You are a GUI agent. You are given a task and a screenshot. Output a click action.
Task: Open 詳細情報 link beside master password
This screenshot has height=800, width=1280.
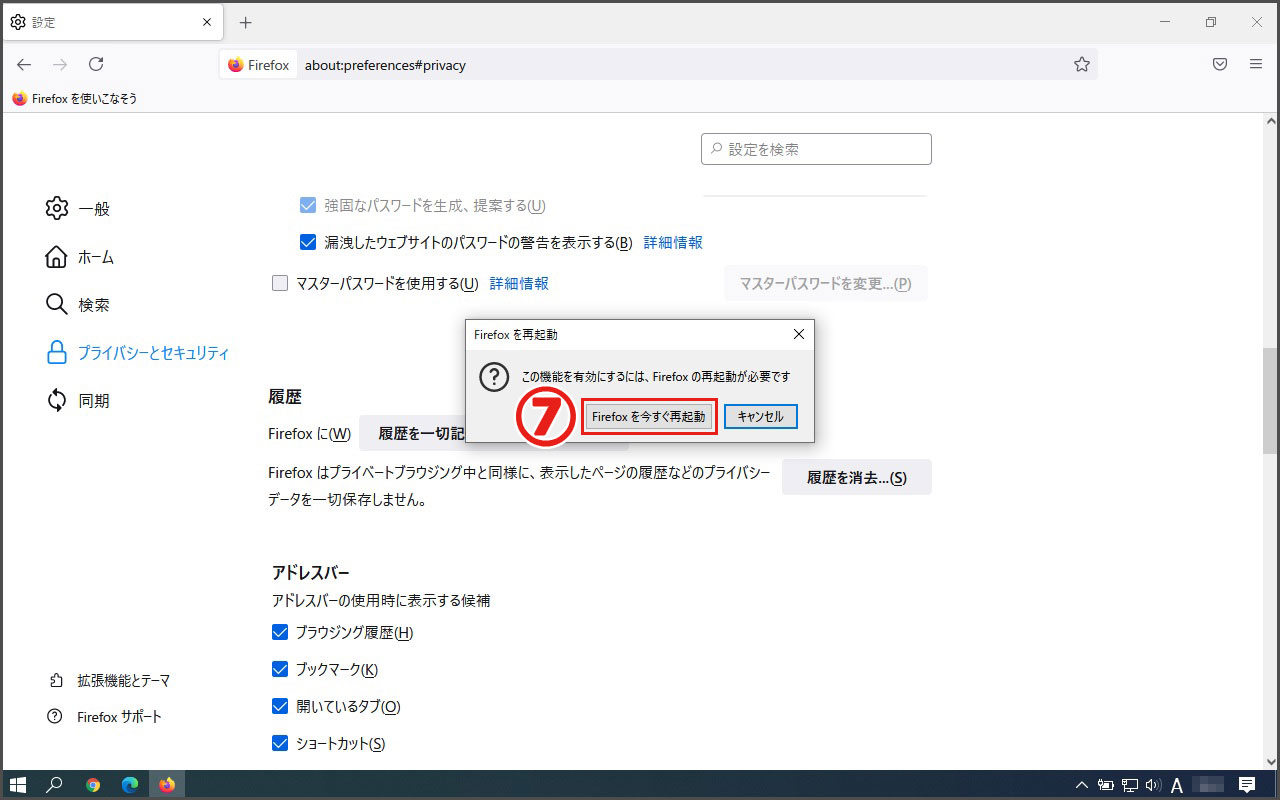point(519,283)
